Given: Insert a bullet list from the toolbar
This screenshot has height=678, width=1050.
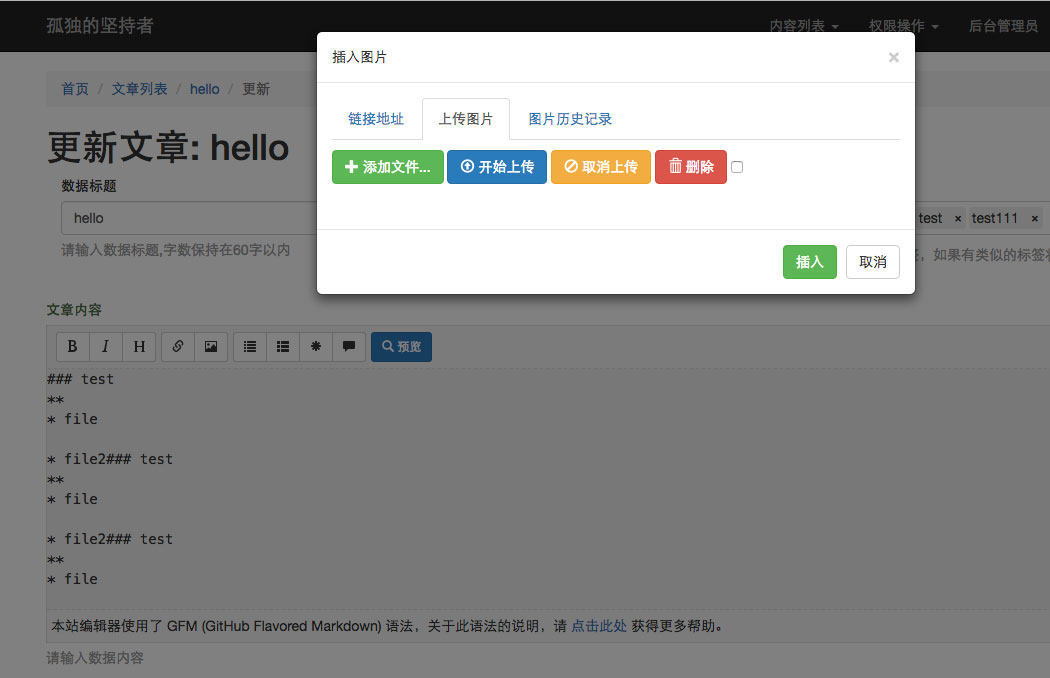Looking at the screenshot, I should pyautogui.click(x=249, y=346).
